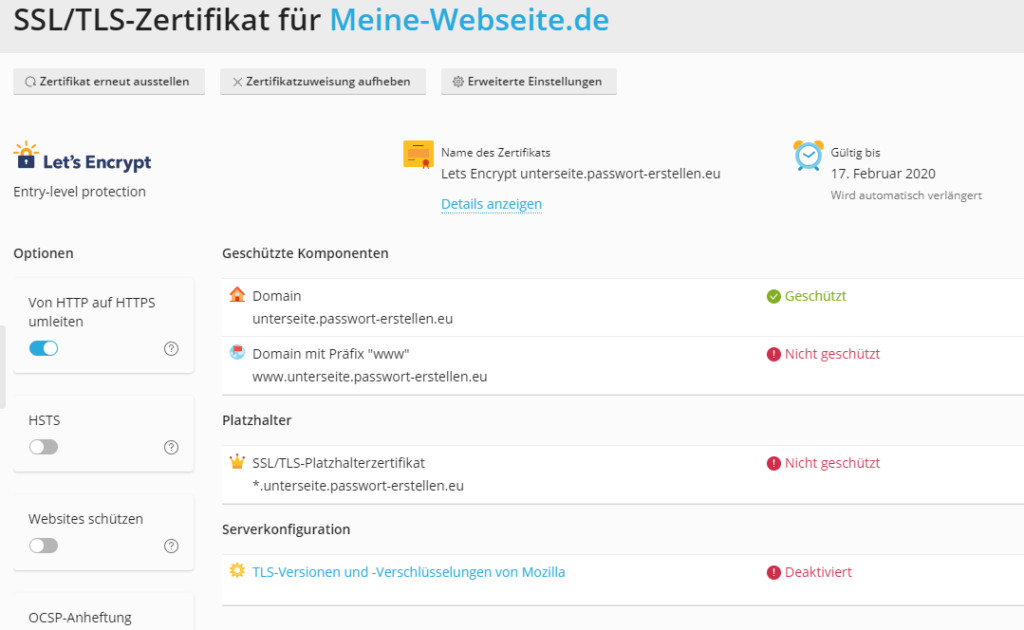Screen dimensions: 1024x630
Task: Click Nicht geschützt status for the Platzhalterzertifikat
Action: pos(832,464)
